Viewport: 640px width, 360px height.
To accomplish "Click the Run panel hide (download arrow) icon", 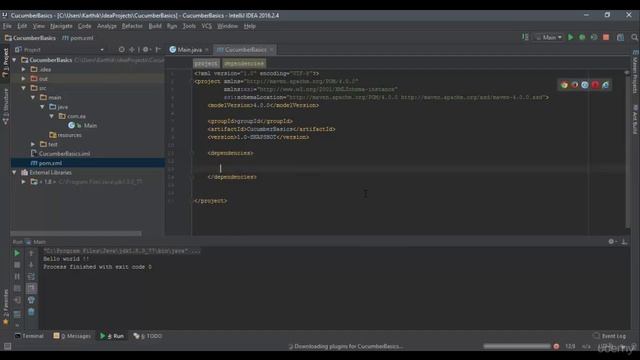I will [624, 242].
